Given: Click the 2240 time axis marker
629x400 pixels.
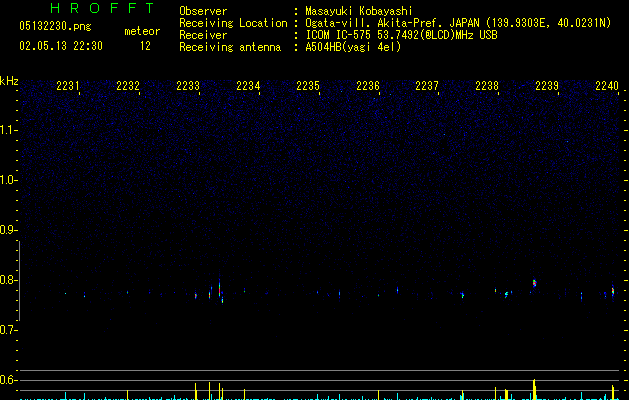Looking at the screenshot, I should (x=607, y=86).
